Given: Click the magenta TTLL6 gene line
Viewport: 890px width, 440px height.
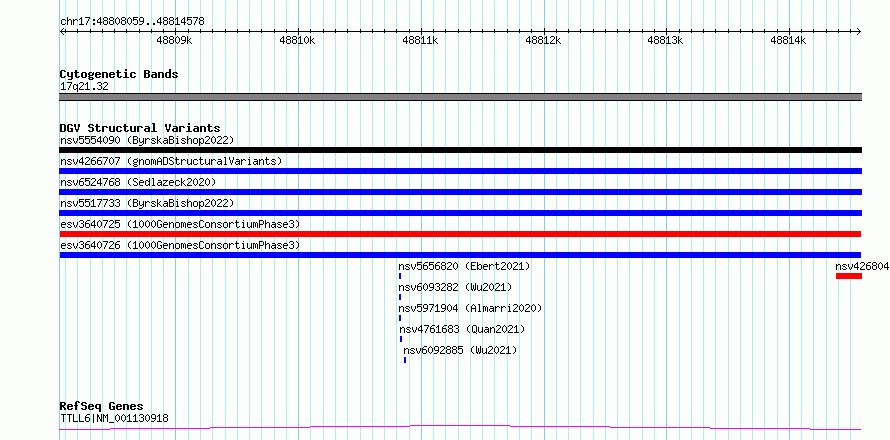Looking at the screenshot, I should (x=460, y=428).
